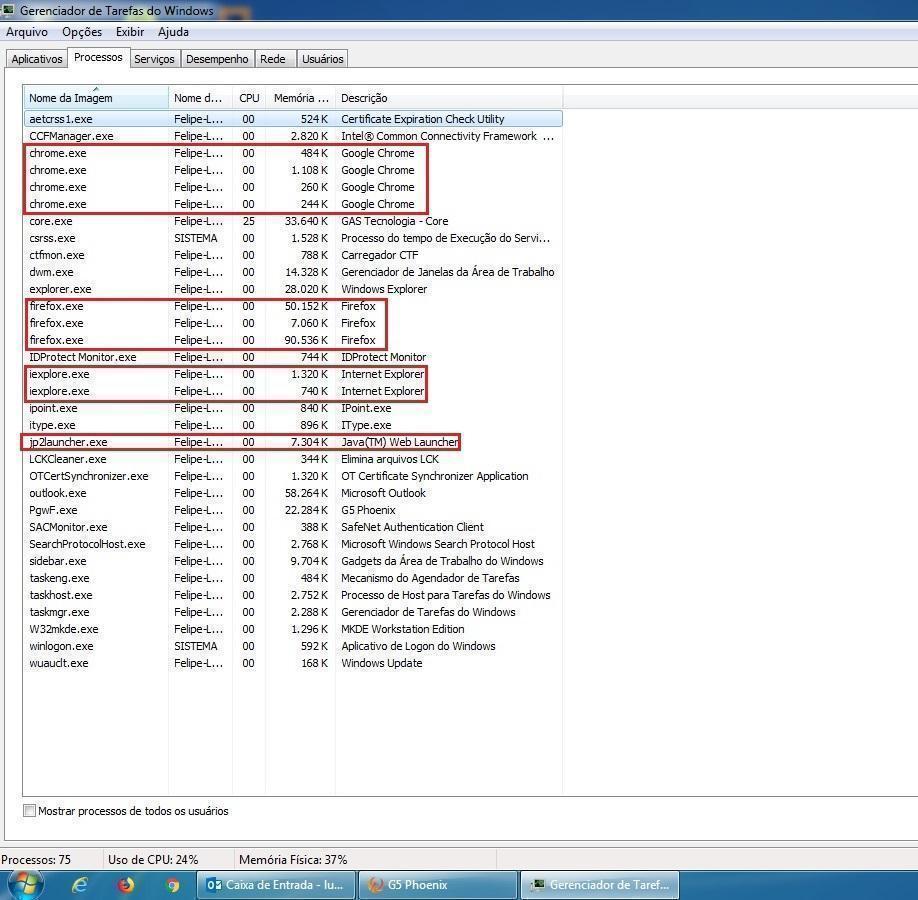Open the Desempenho tab
918x900 pixels.
pos(217,59)
